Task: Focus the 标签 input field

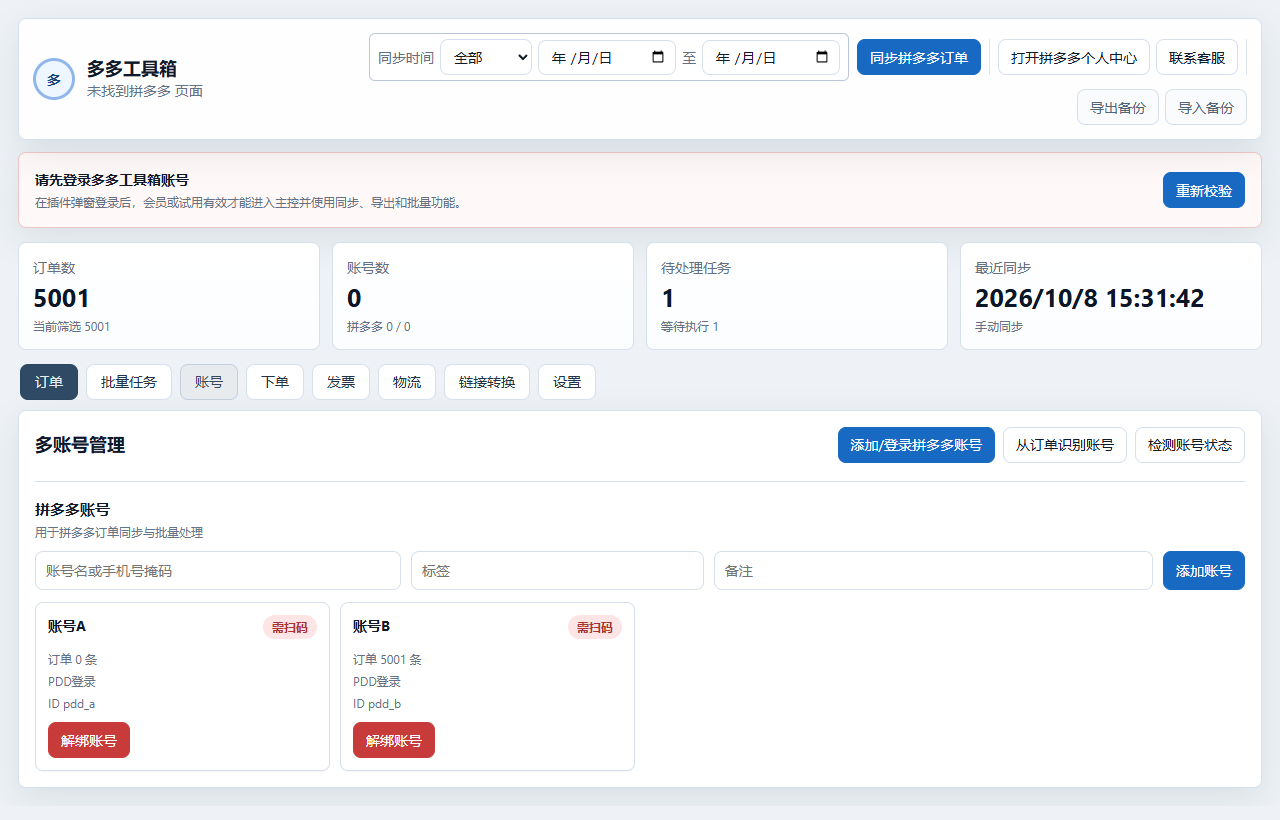Action: point(557,571)
